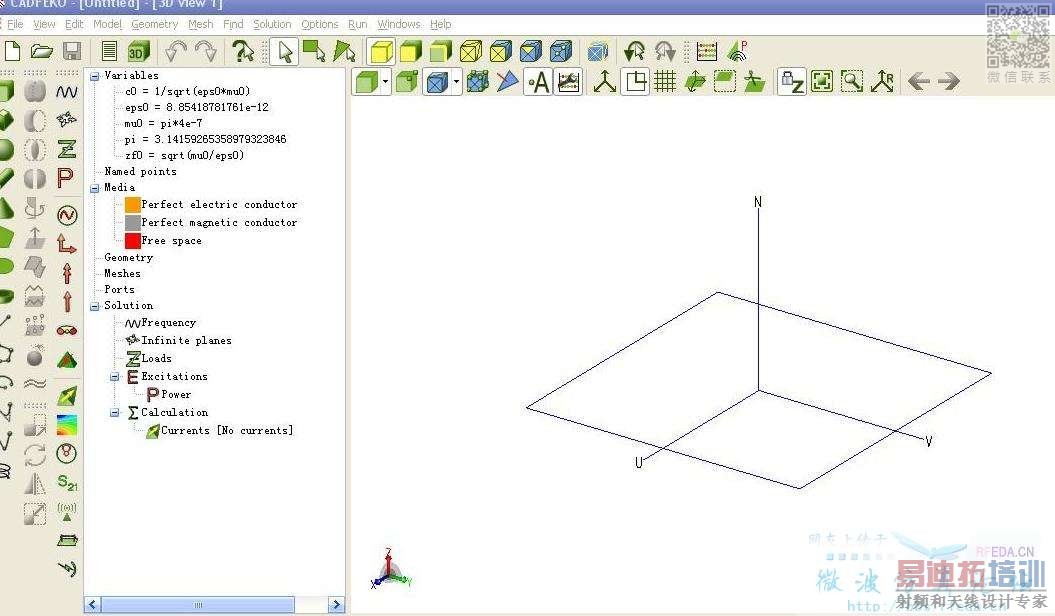Open the Windows menu
Viewport: 1055px width, 616px height.
point(398,24)
